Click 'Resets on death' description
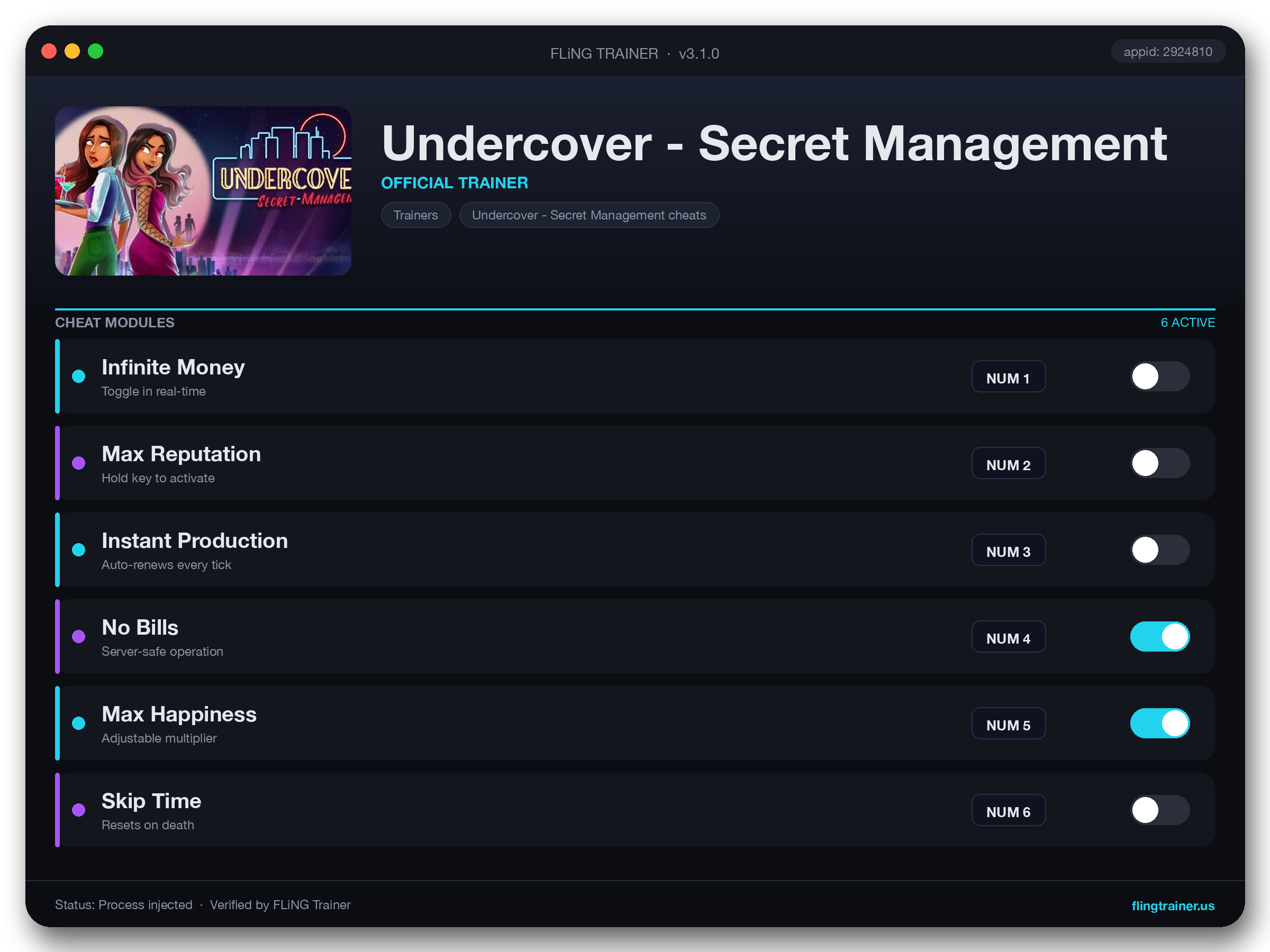1270x952 pixels. (x=148, y=825)
